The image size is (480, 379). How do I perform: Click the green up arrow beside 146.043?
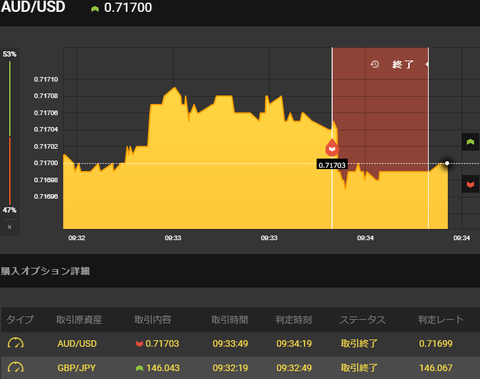click(140, 368)
